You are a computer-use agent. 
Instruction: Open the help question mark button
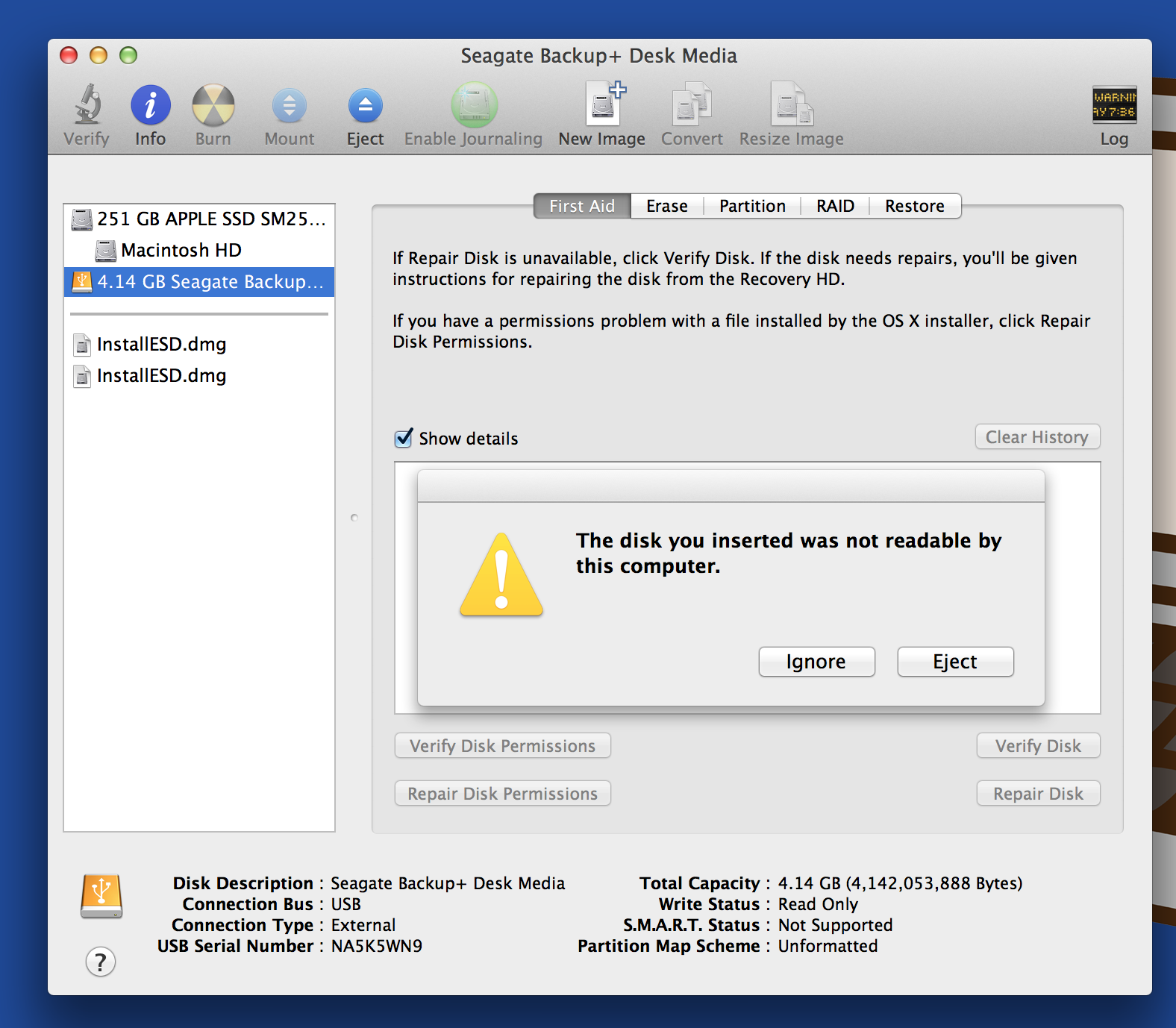[101, 962]
